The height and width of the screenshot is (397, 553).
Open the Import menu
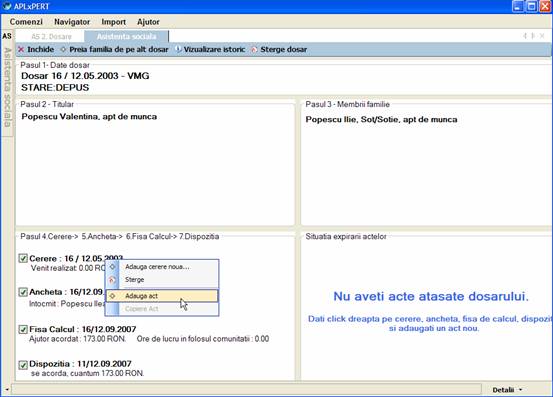[x=114, y=22]
